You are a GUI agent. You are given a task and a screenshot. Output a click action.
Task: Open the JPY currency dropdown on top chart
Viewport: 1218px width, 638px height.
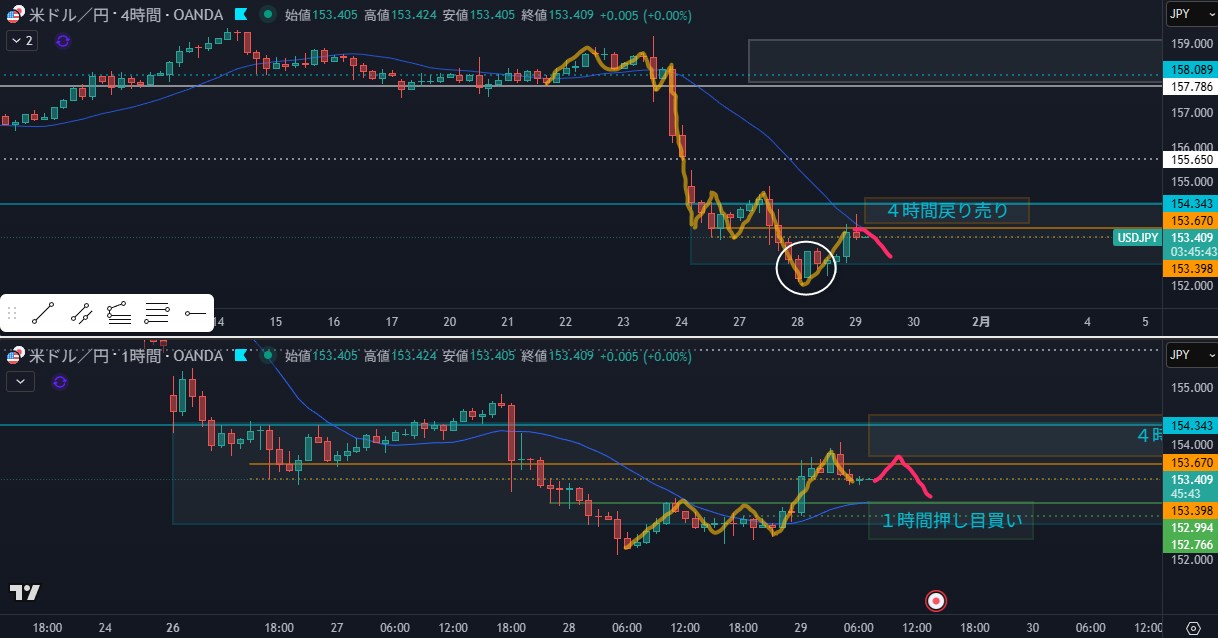tap(1188, 15)
